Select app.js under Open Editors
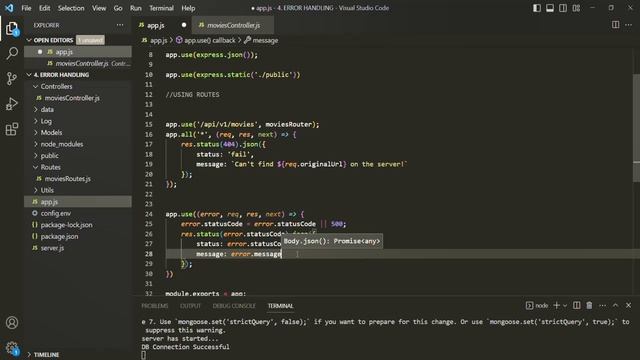 click(78, 52)
